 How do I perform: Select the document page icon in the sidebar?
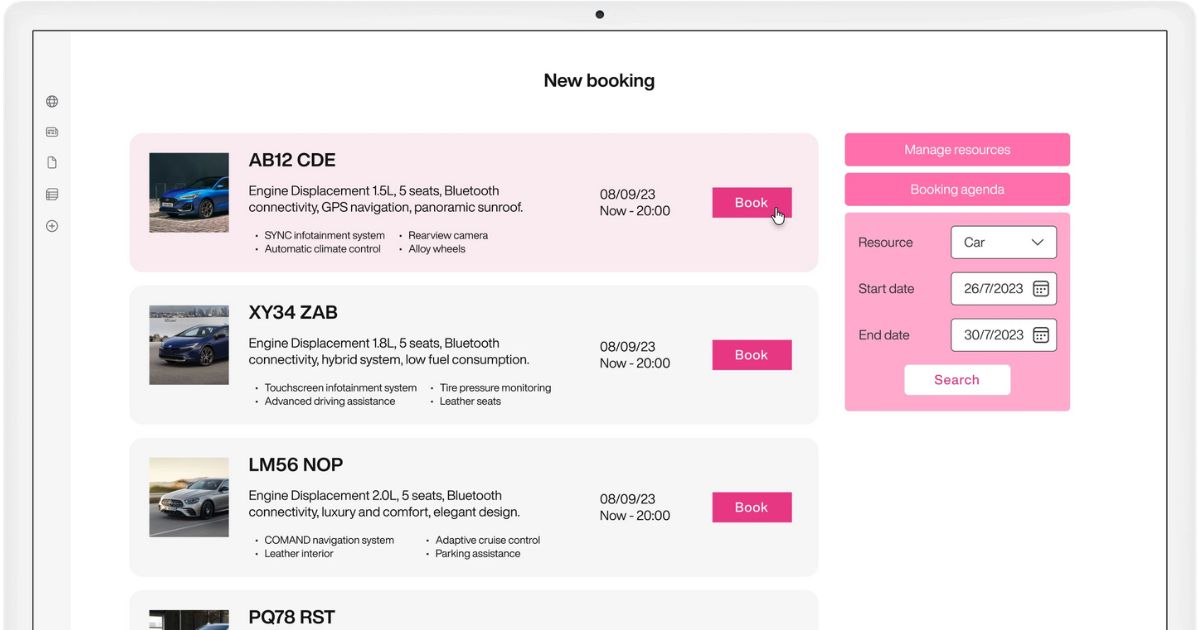[52, 163]
